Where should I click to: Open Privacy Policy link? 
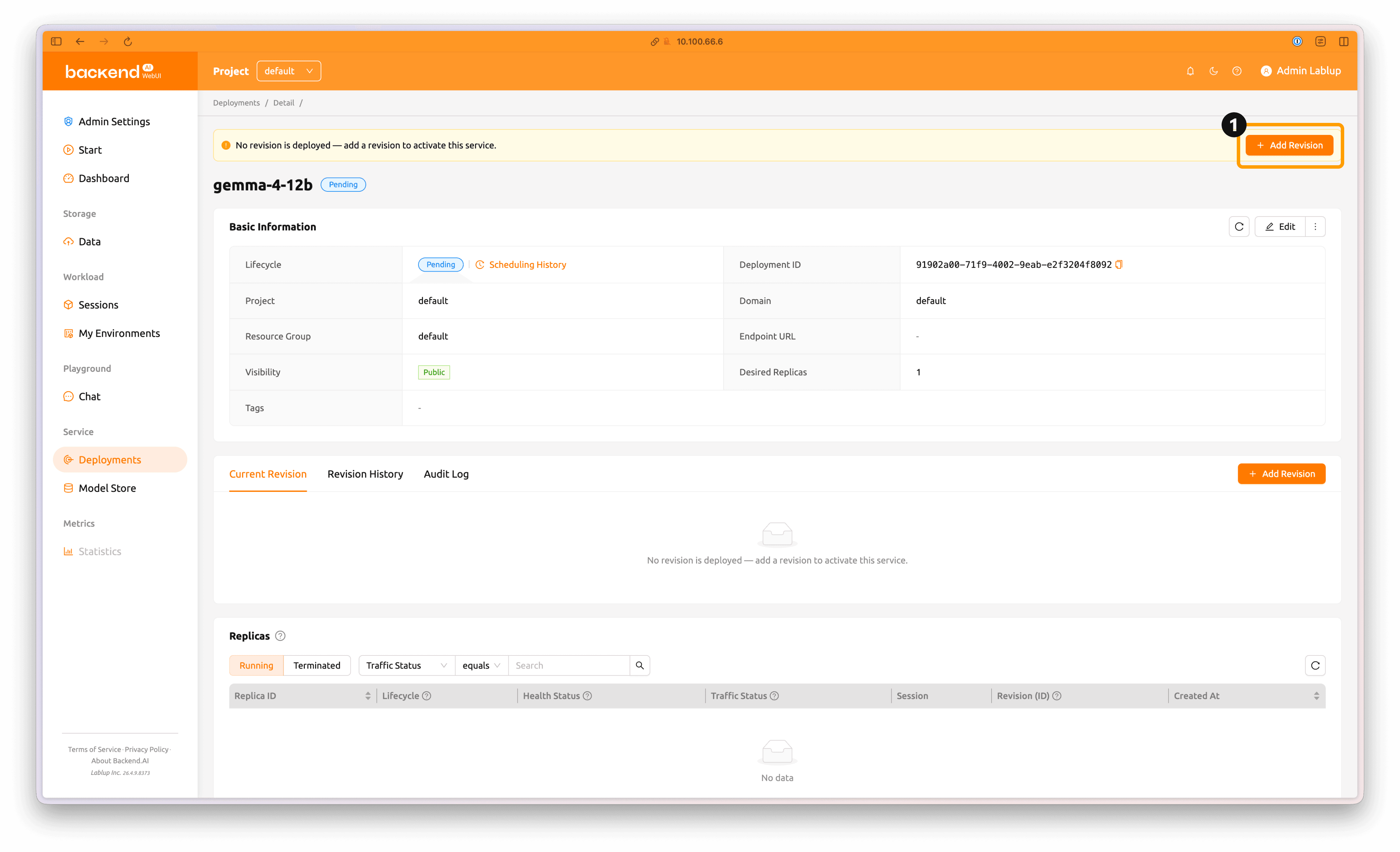pos(147,749)
